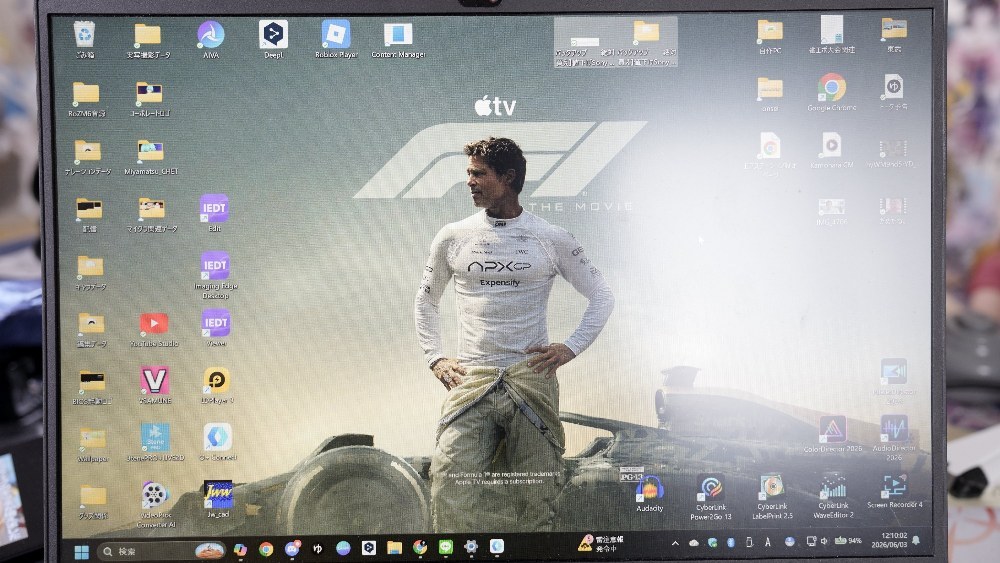
Task: Open the blue Connect app icon
Action: pyautogui.click(x=217, y=441)
